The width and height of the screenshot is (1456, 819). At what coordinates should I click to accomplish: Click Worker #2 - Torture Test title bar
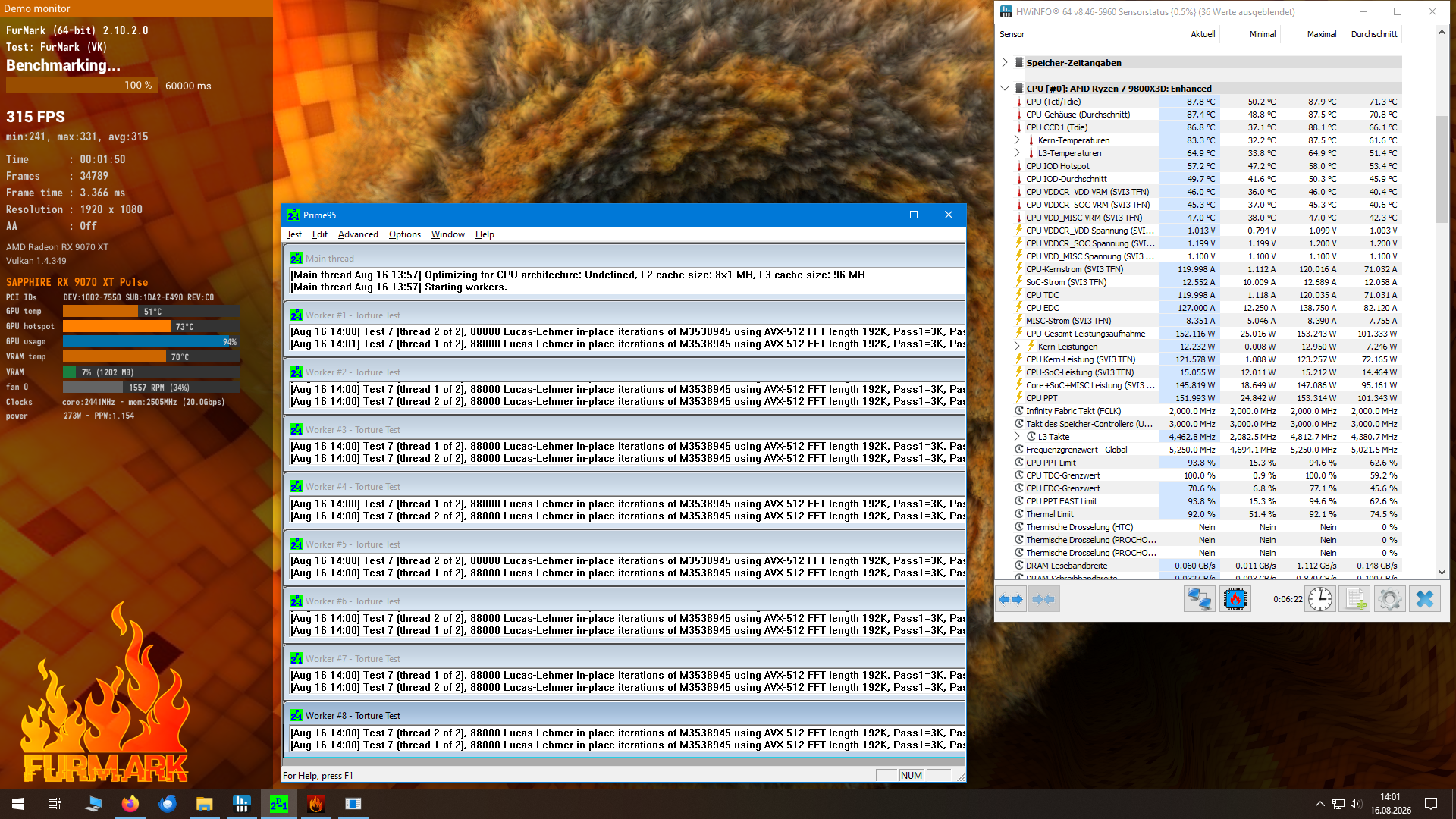click(624, 372)
